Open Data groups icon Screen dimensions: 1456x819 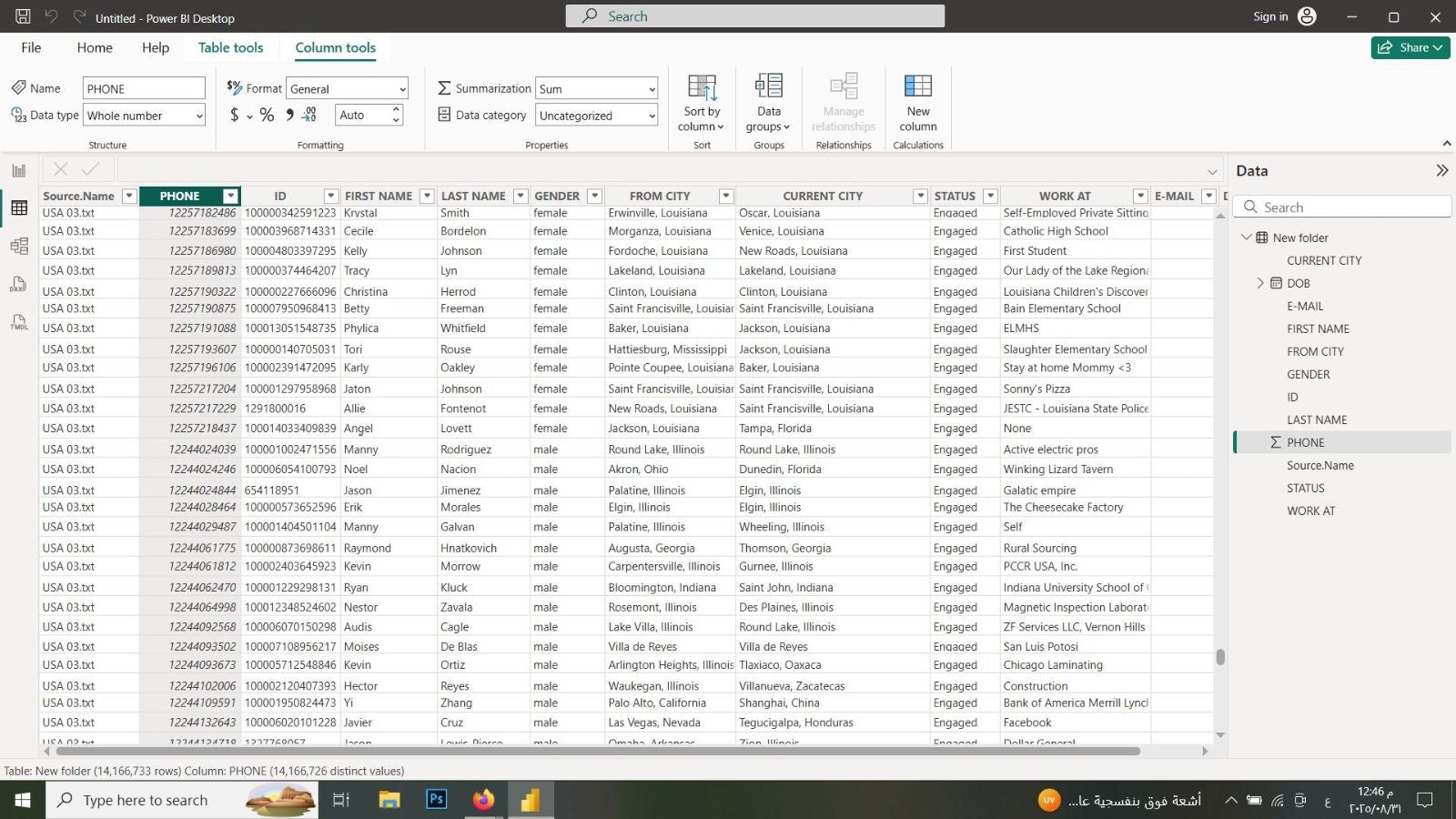click(x=769, y=103)
